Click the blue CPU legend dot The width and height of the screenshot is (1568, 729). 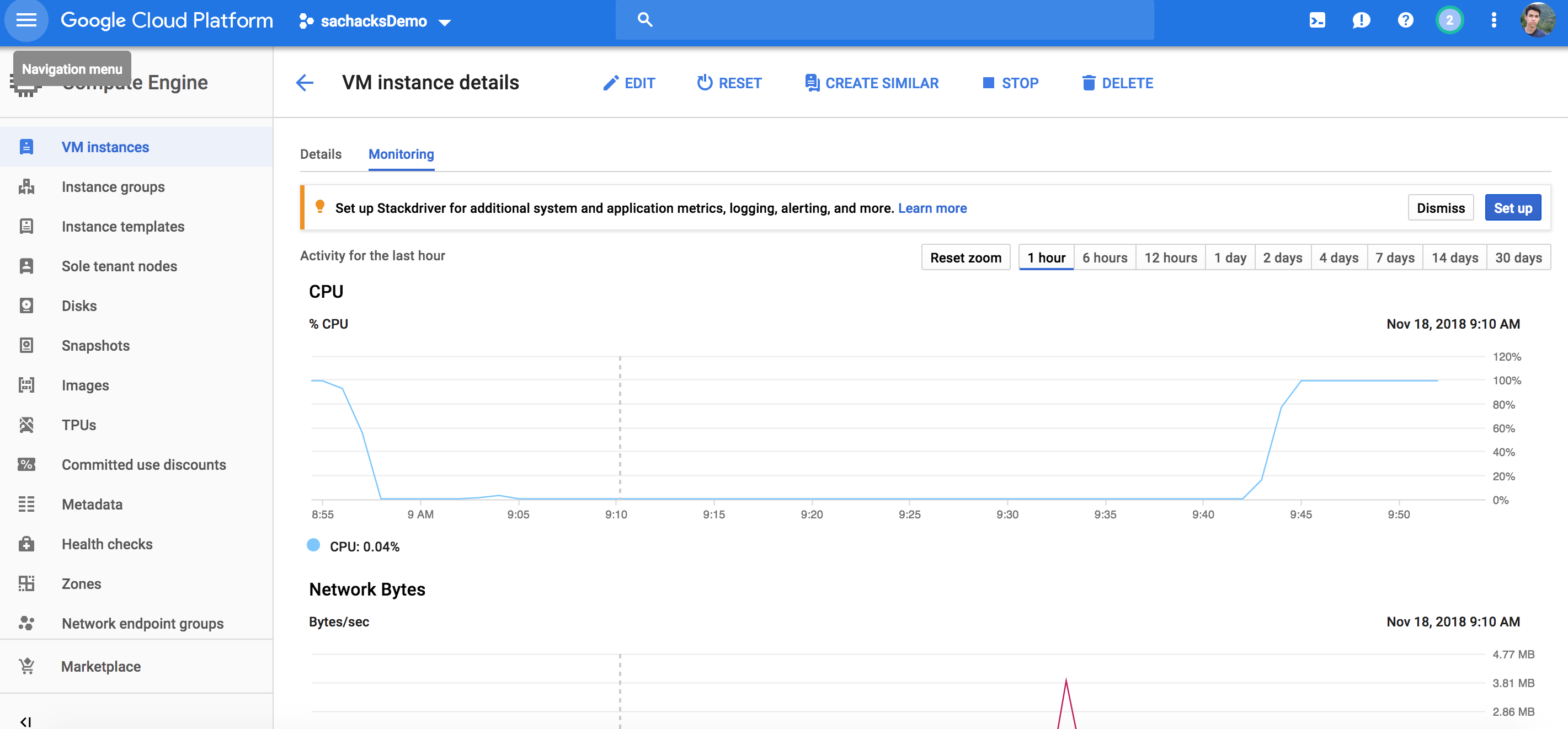(313, 545)
